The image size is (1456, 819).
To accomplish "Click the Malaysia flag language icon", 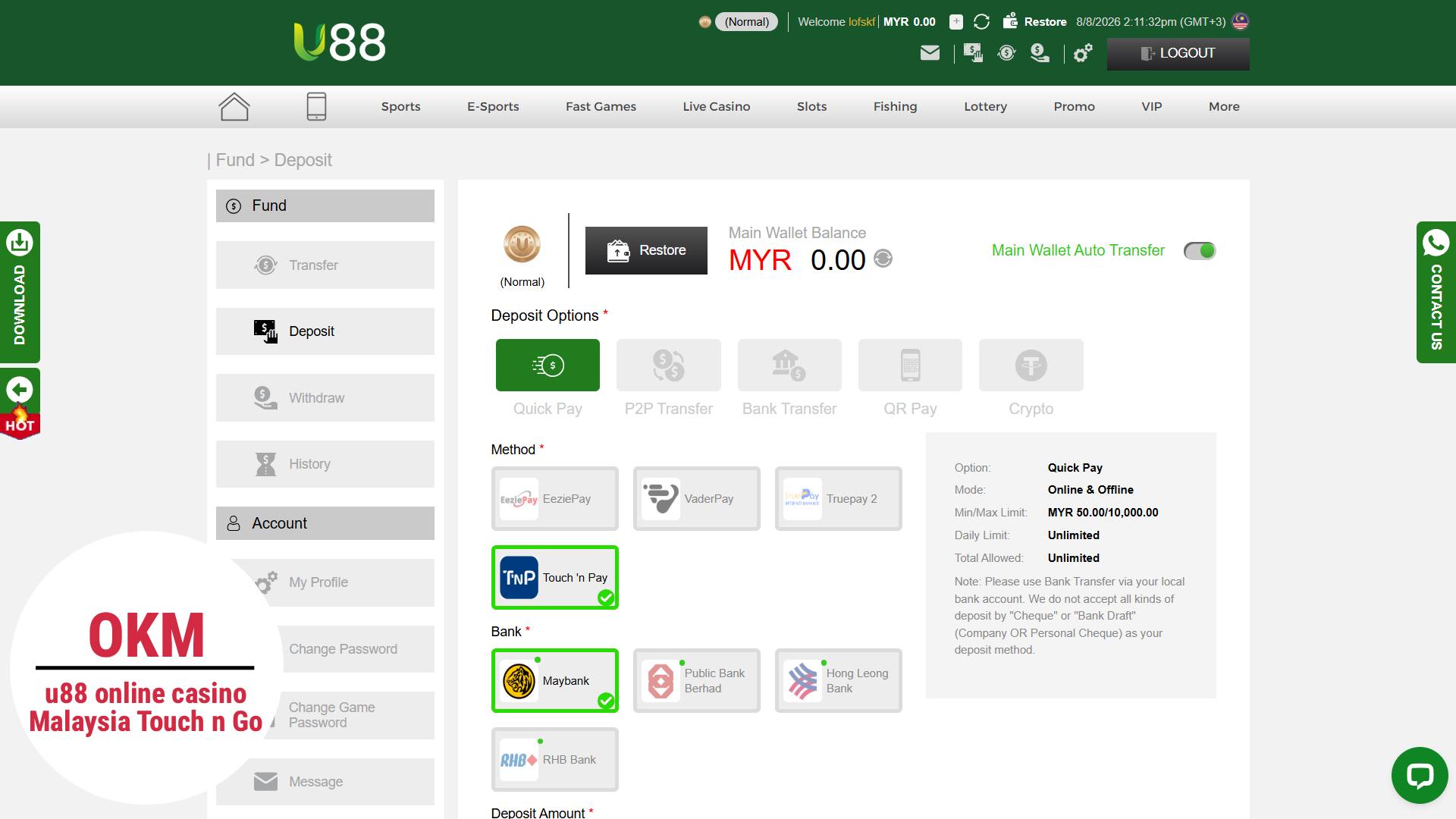I will (1241, 22).
